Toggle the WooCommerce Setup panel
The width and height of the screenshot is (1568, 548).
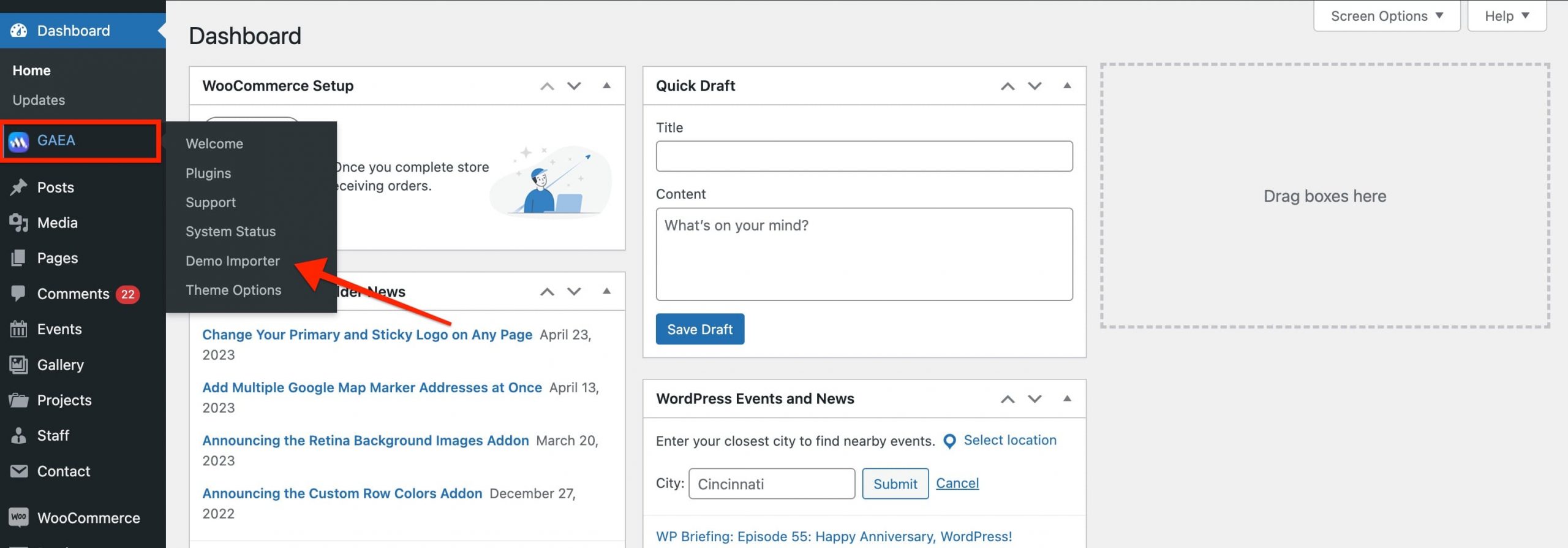point(606,86)
